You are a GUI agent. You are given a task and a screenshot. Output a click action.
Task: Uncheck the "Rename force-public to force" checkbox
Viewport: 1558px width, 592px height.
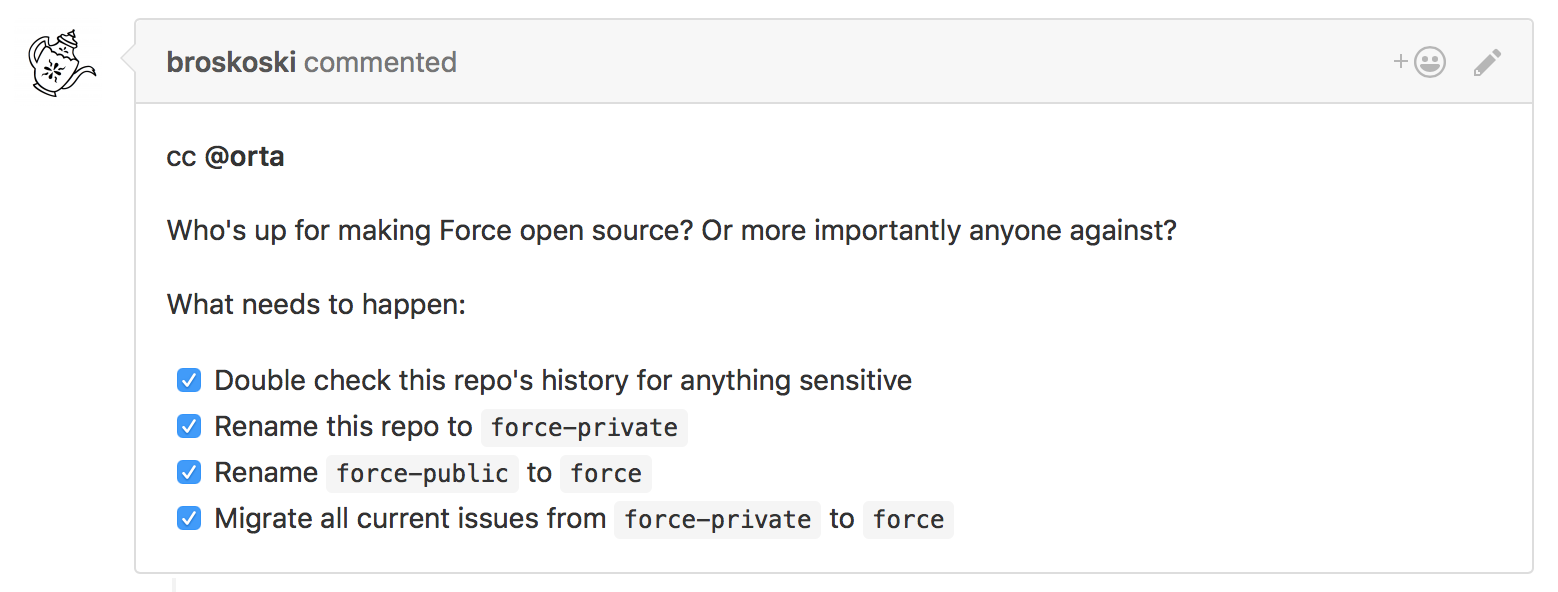pyautogui.click(x=189, y=472)
